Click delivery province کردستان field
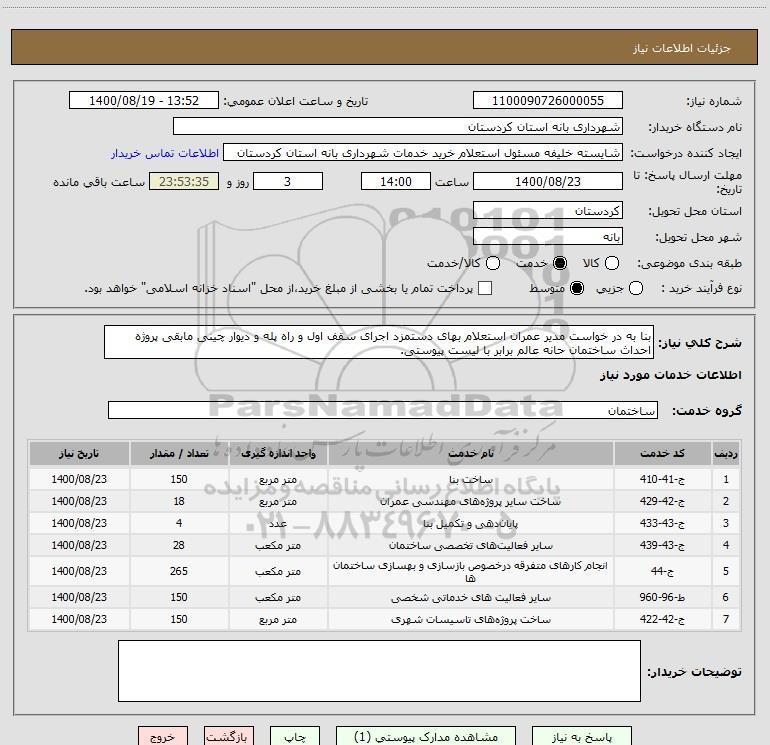770x745 pixels. click(x=548, y=211)
